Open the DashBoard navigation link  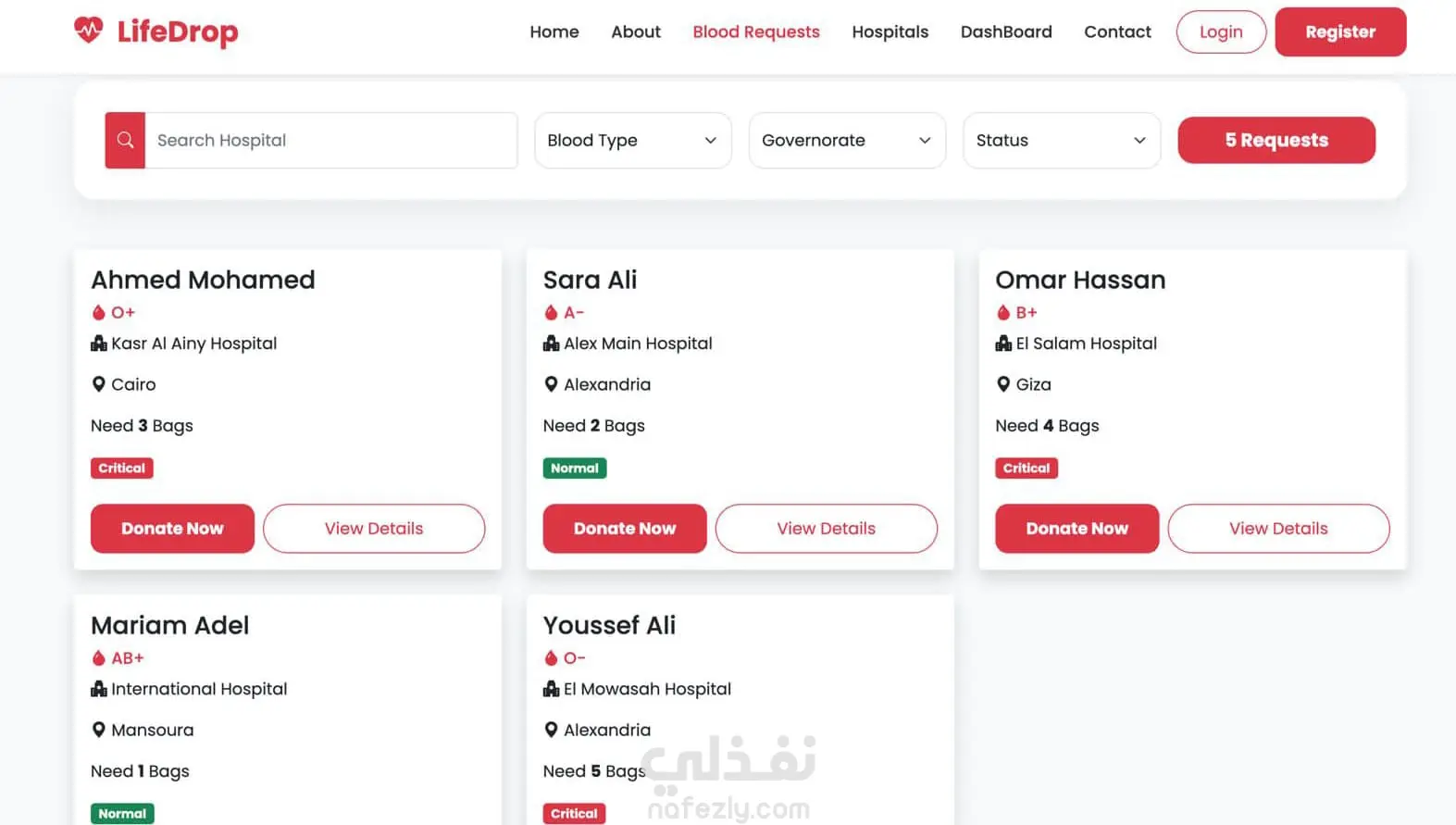pos(1006,31)
